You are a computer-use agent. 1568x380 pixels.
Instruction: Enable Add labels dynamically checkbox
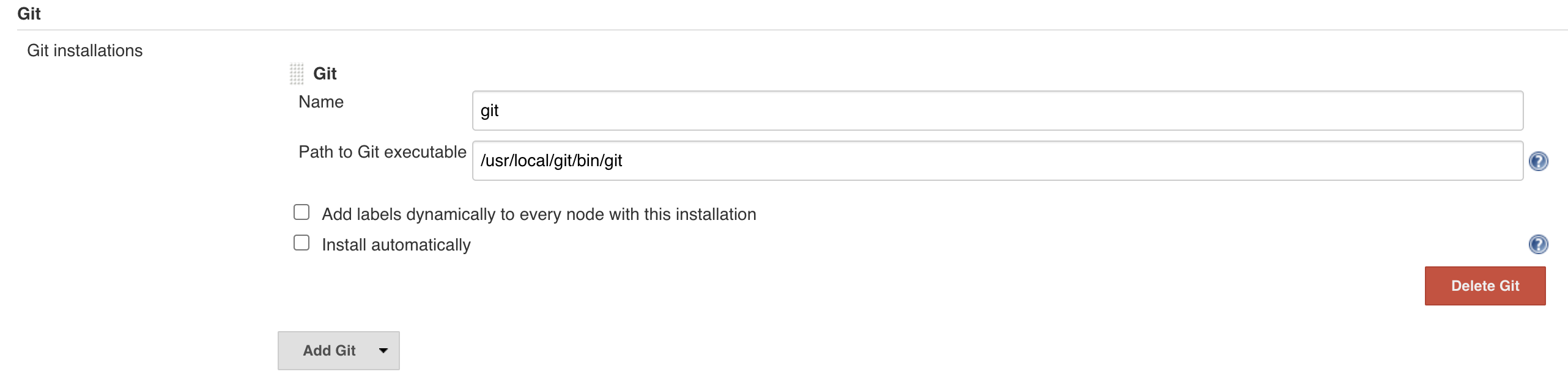tap(301, 212)
